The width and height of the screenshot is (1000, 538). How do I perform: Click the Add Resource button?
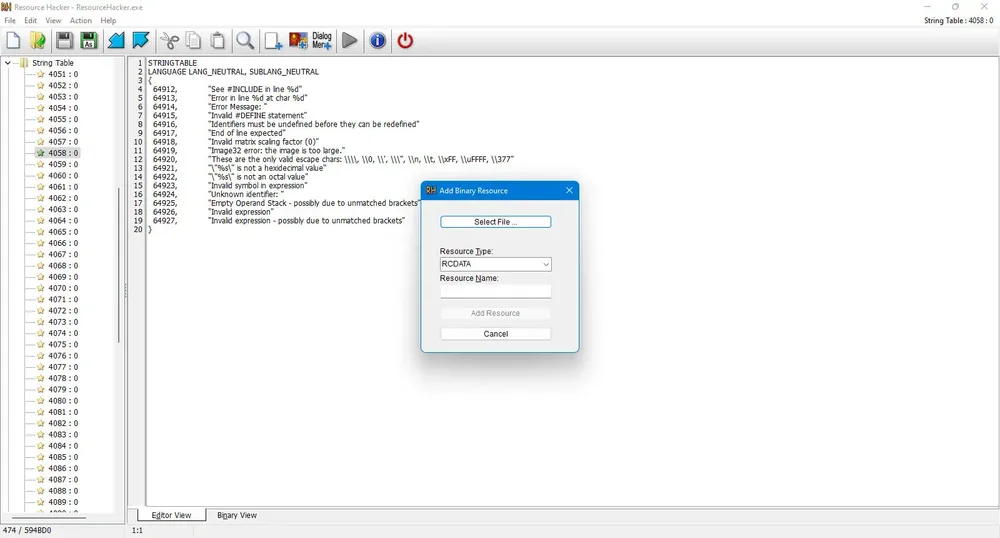pyautogui.click(x=496, y=313)
